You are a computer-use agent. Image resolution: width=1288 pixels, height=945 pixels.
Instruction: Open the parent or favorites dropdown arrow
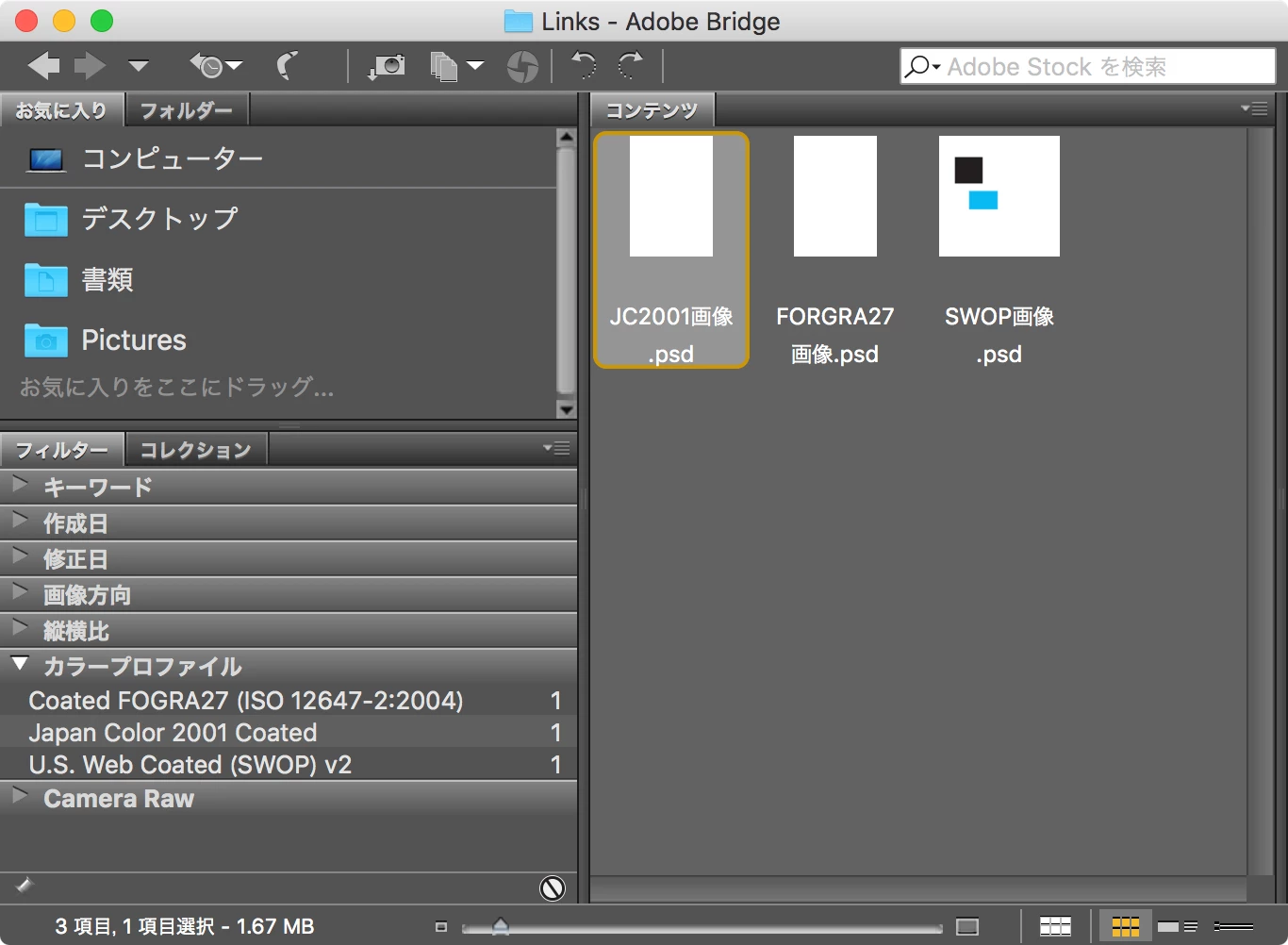pyautogui.click(x=139, y=66)
